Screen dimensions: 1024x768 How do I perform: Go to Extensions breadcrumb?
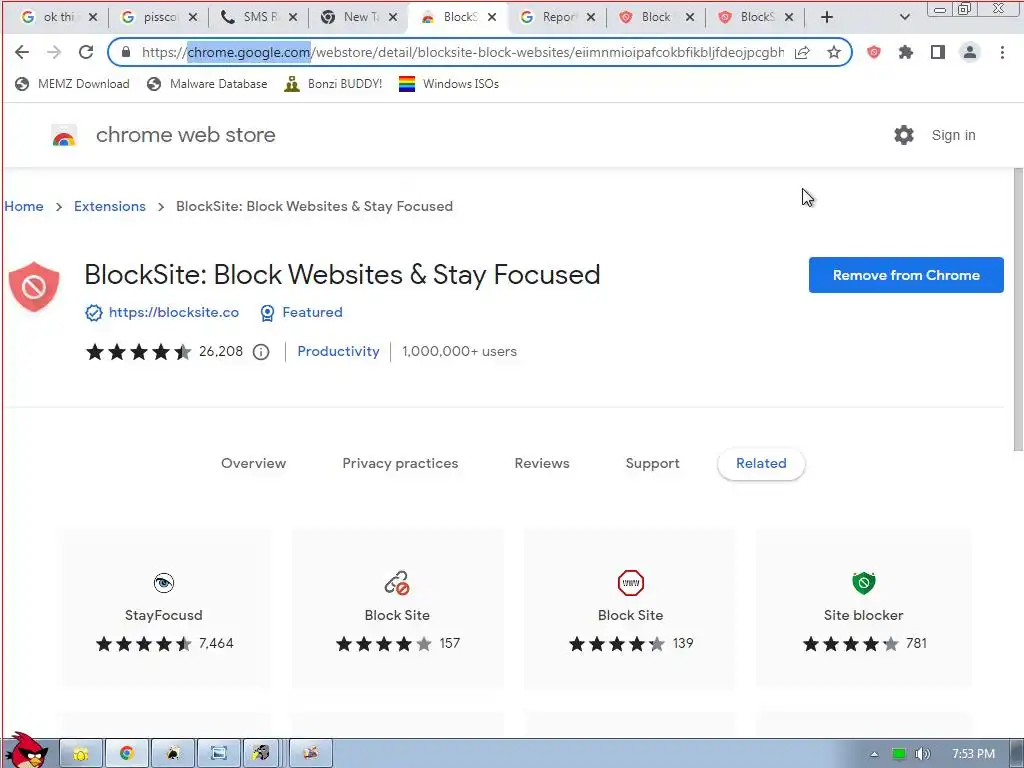pyautogui.click(x=110, y=206)
